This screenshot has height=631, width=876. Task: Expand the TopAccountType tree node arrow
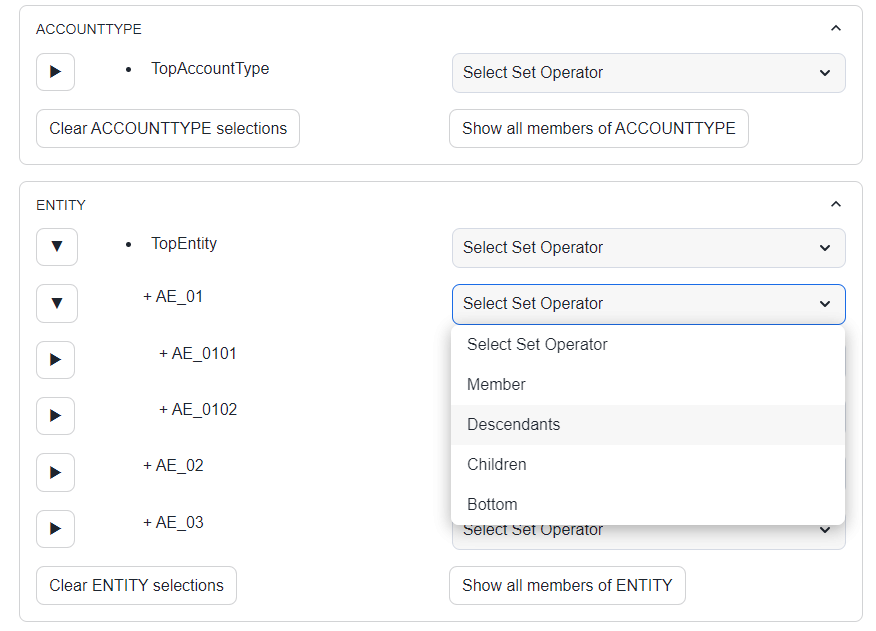click(x=56, y=72)
